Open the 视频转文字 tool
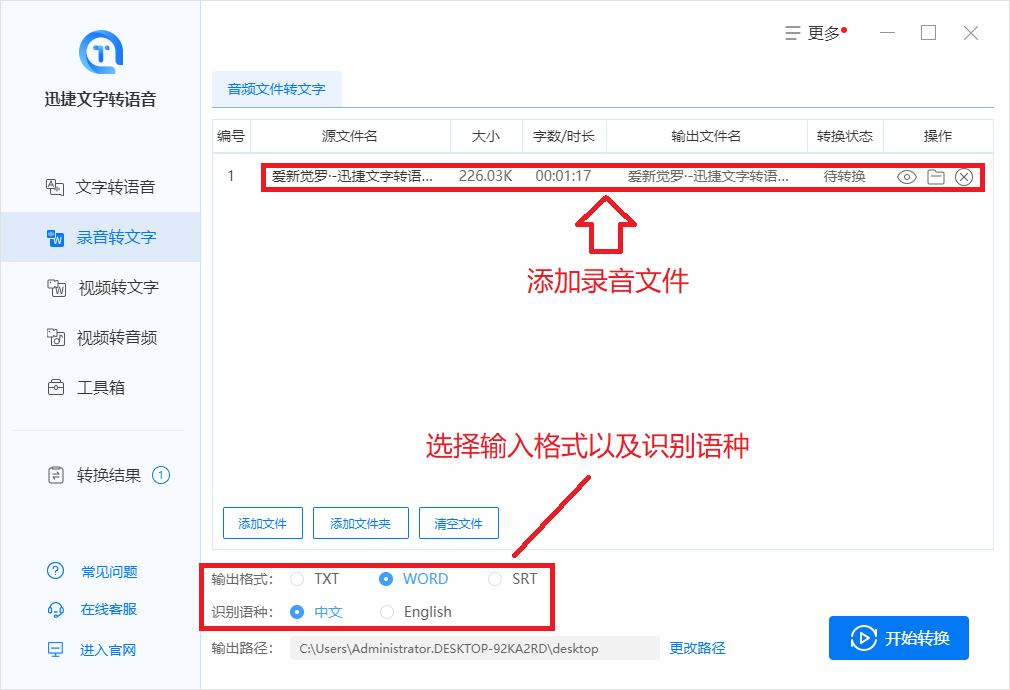Screen dimensions: 1010x690 point(104,287)
